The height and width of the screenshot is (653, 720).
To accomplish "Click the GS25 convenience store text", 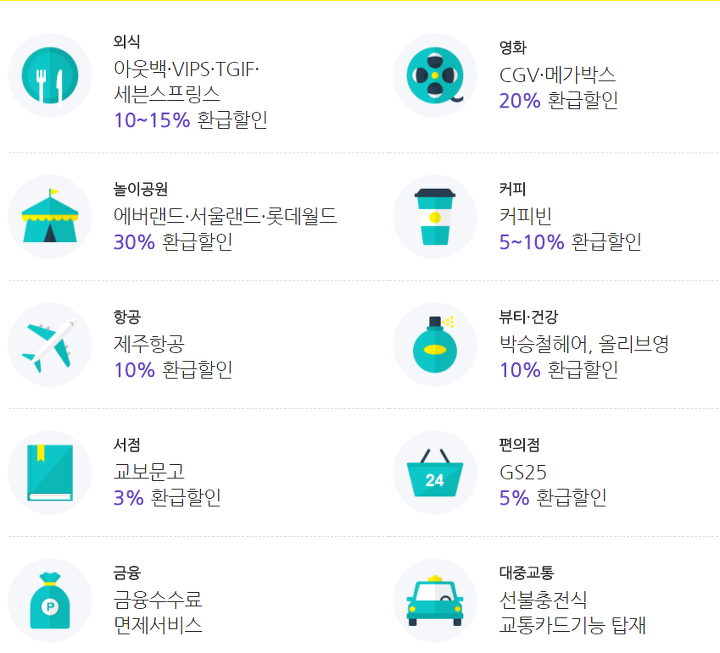I will pyautogui.click(x=523, y=472).
